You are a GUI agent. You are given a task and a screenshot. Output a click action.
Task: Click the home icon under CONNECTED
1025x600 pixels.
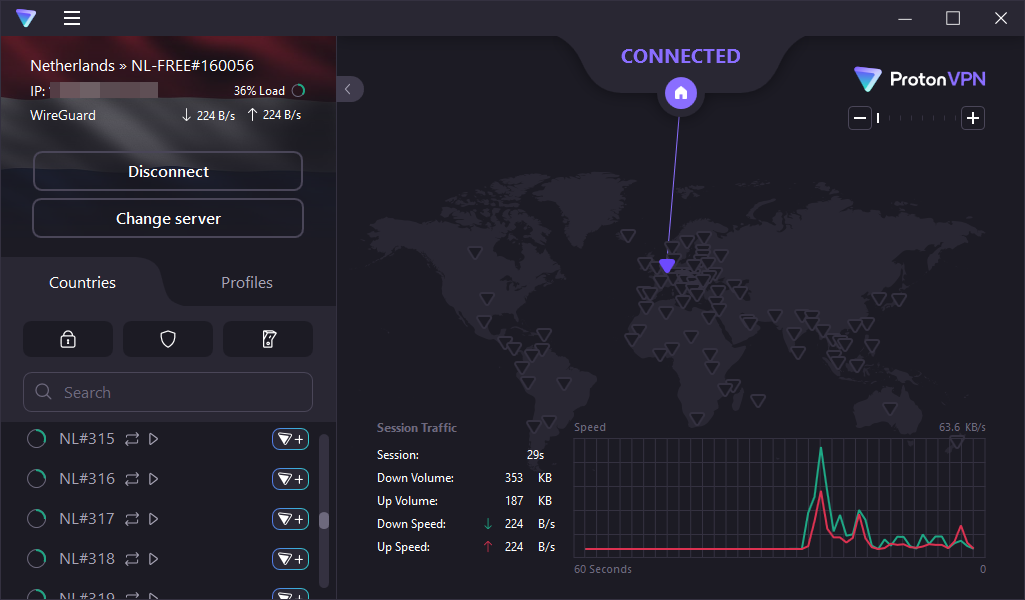pos(680,93)
